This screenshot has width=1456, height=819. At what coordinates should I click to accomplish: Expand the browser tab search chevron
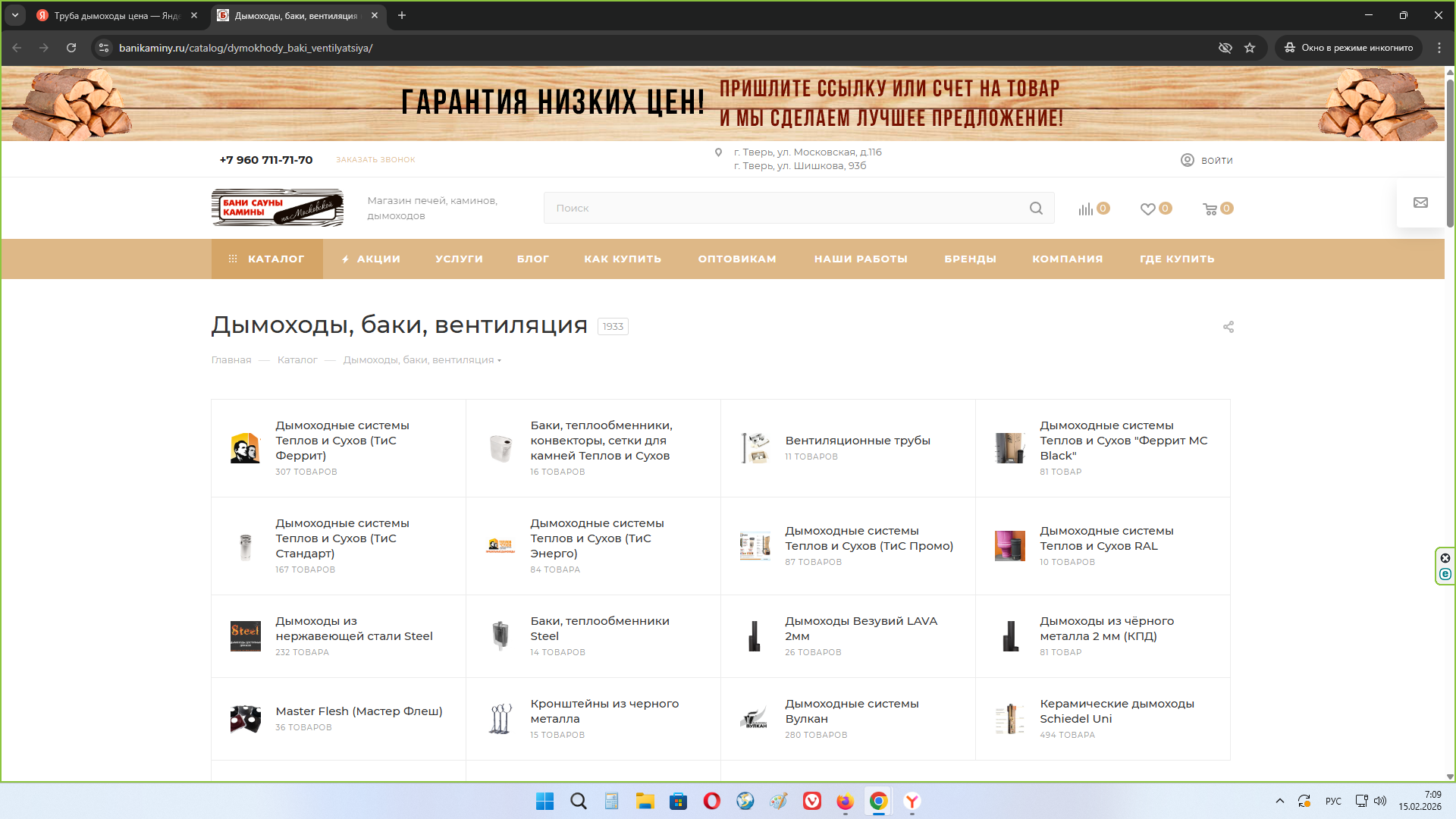tap(15, 15)
